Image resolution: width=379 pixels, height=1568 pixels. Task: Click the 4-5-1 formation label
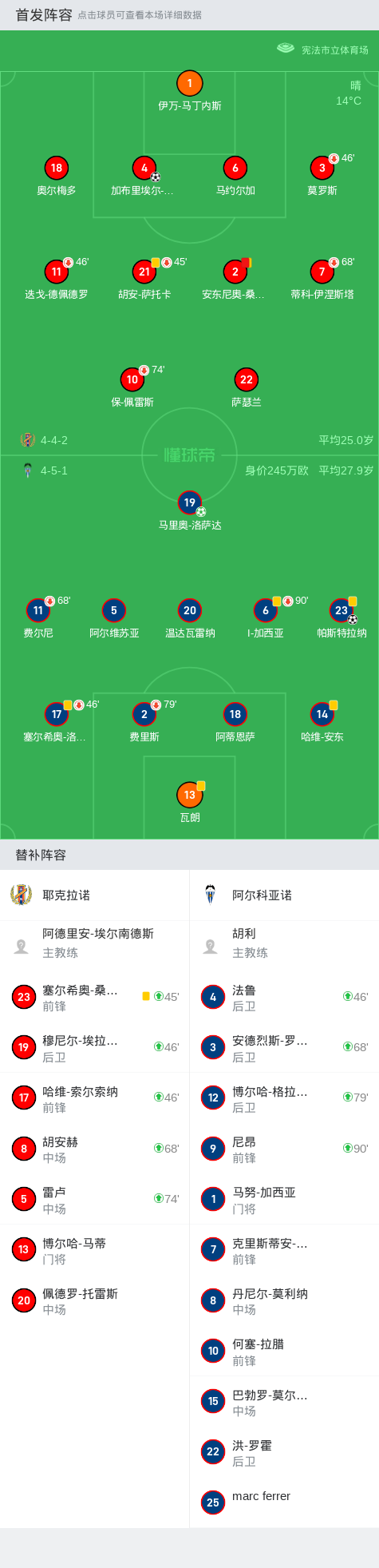(x=54, y=470)
